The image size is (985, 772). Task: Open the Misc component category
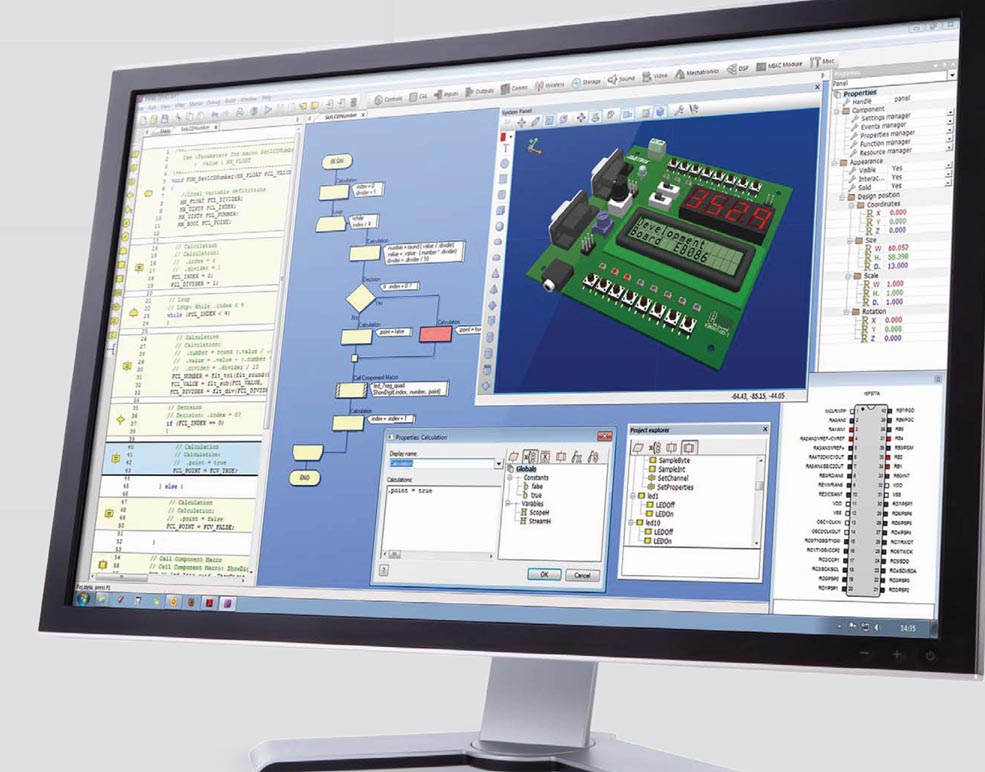click(x=823, y=62)
